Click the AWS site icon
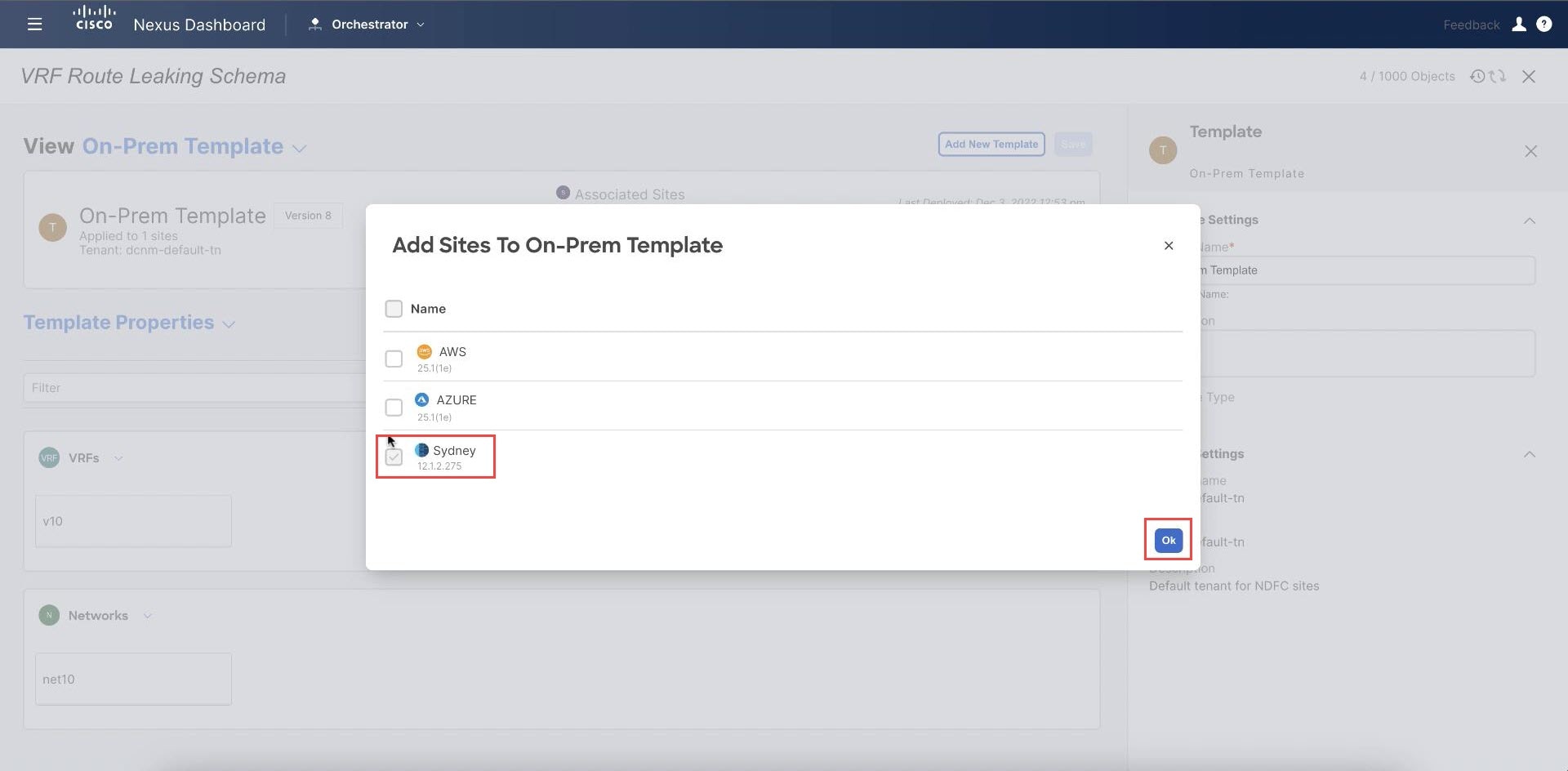The height and width of the screenshot is (771, 1568). [424, 351]
